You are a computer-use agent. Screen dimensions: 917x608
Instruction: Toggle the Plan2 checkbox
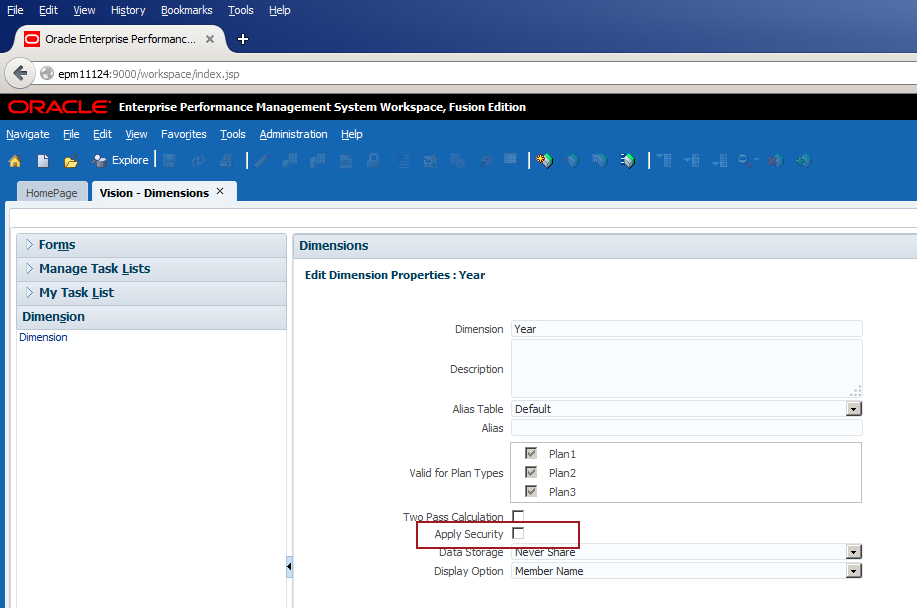[531, 472]
